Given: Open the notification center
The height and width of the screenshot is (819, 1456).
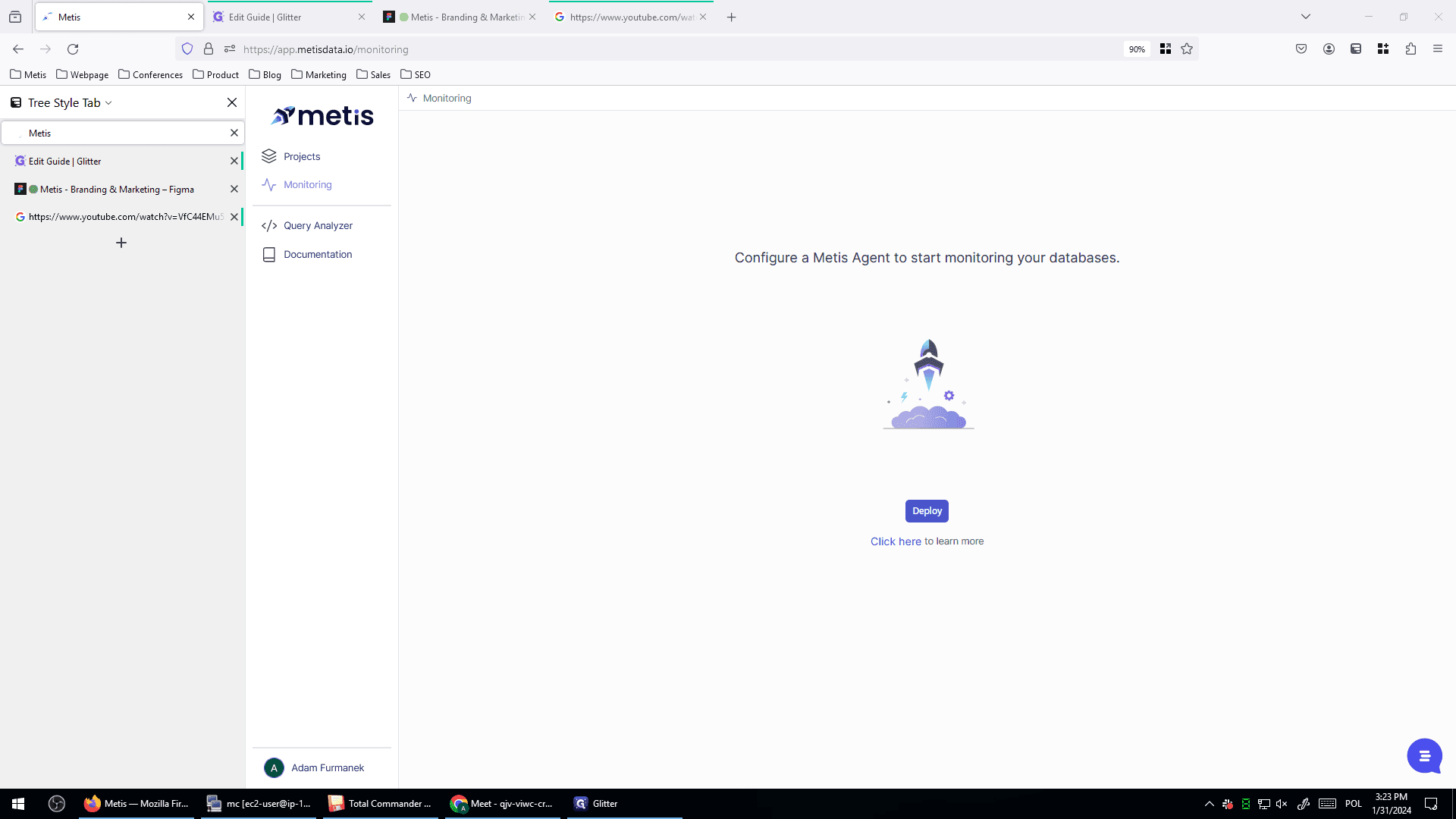Looking at the screenshot, I should [x=1431, y=804].
